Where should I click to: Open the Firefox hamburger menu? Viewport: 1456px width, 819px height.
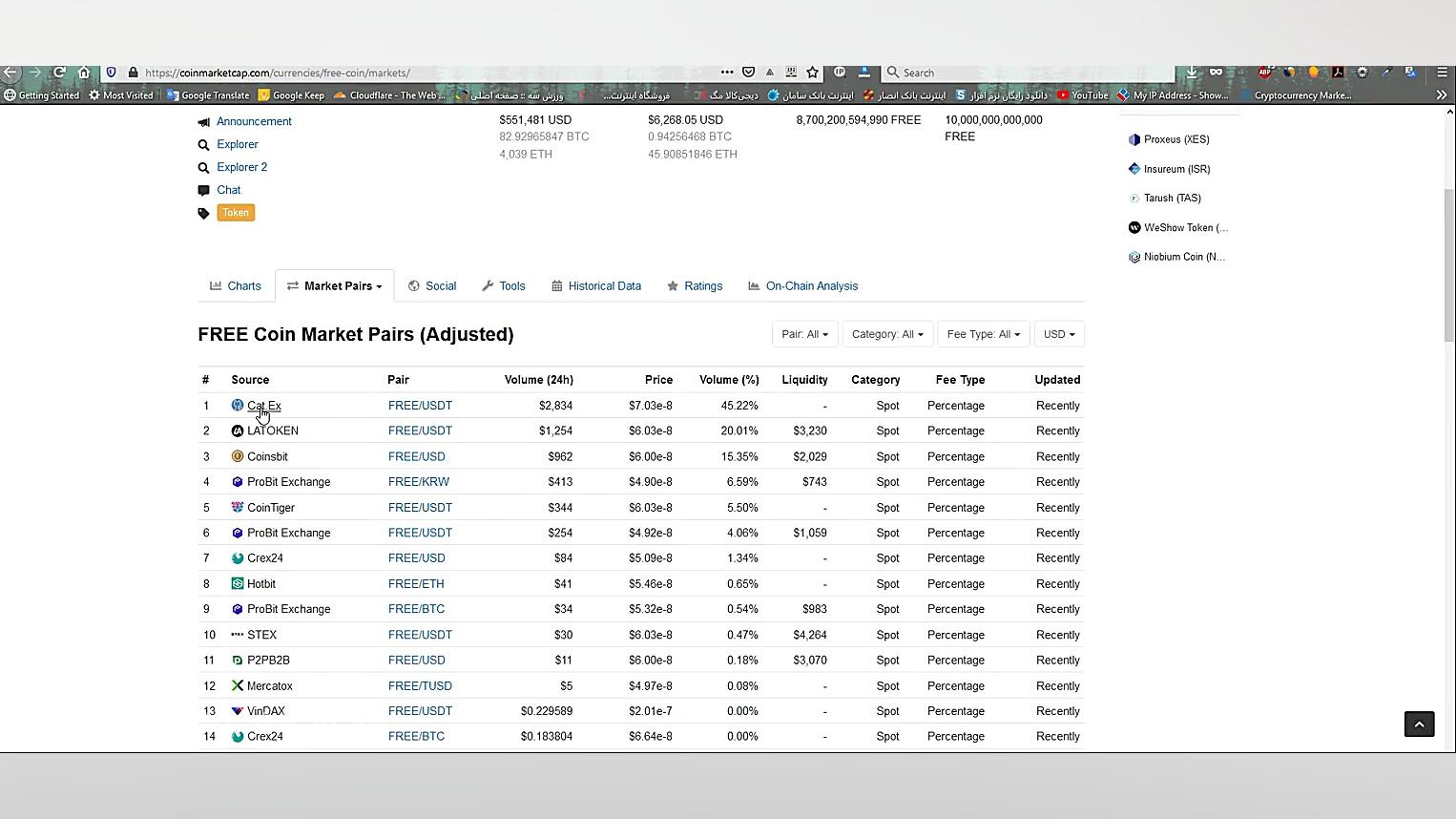coord(1442,73)
